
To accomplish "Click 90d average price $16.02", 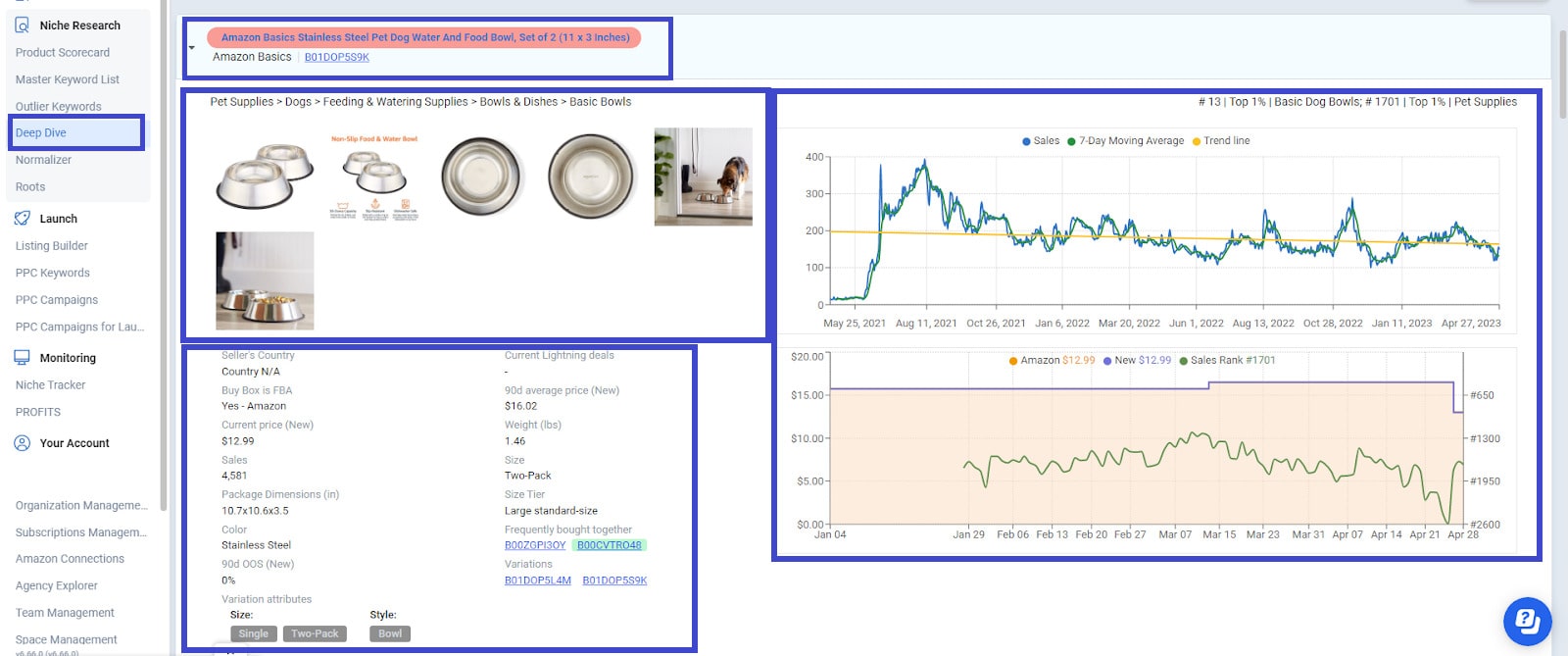I will coord(520,406).
